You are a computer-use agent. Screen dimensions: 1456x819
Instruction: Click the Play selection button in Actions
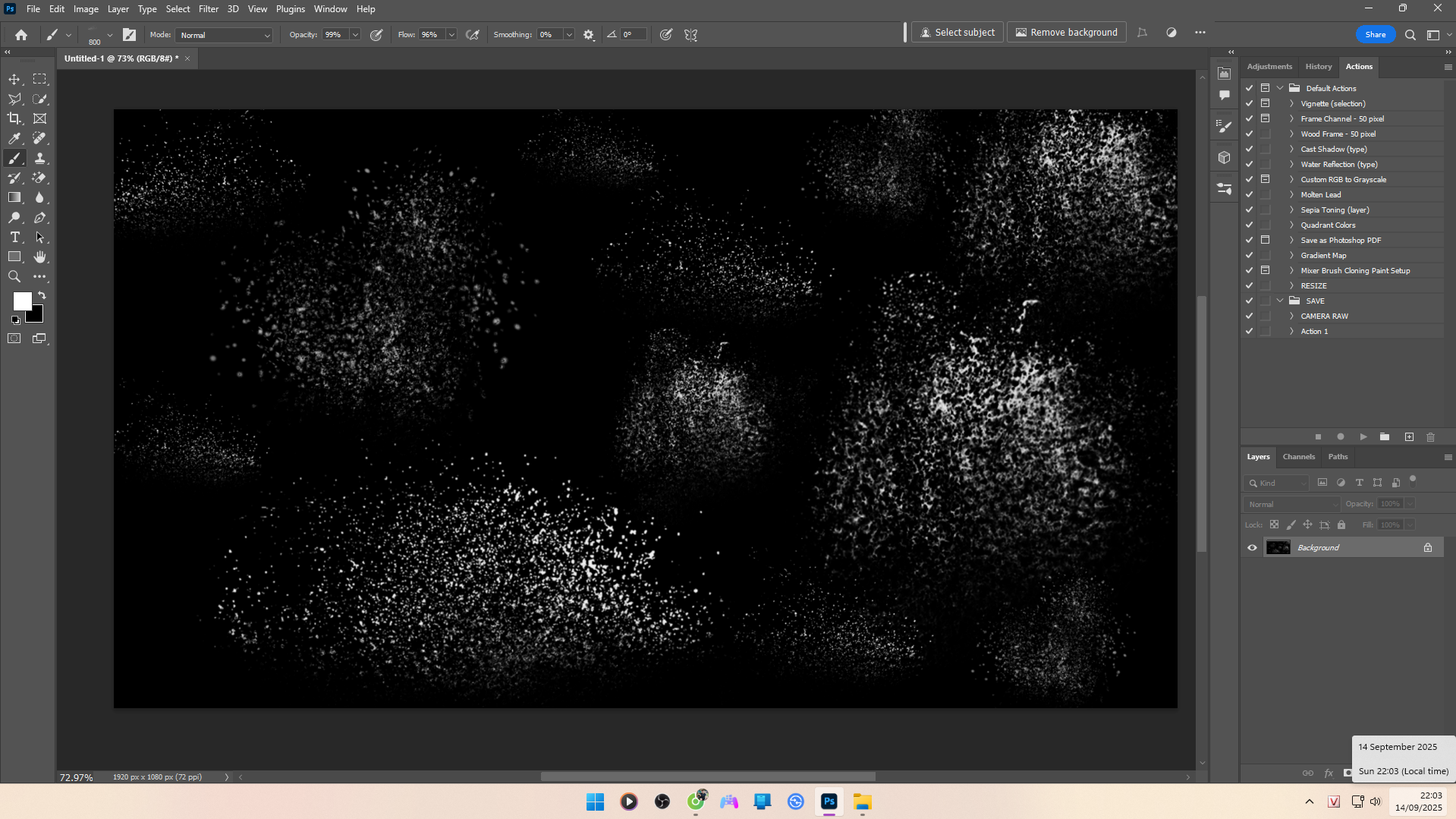(x=1363, y=437)
